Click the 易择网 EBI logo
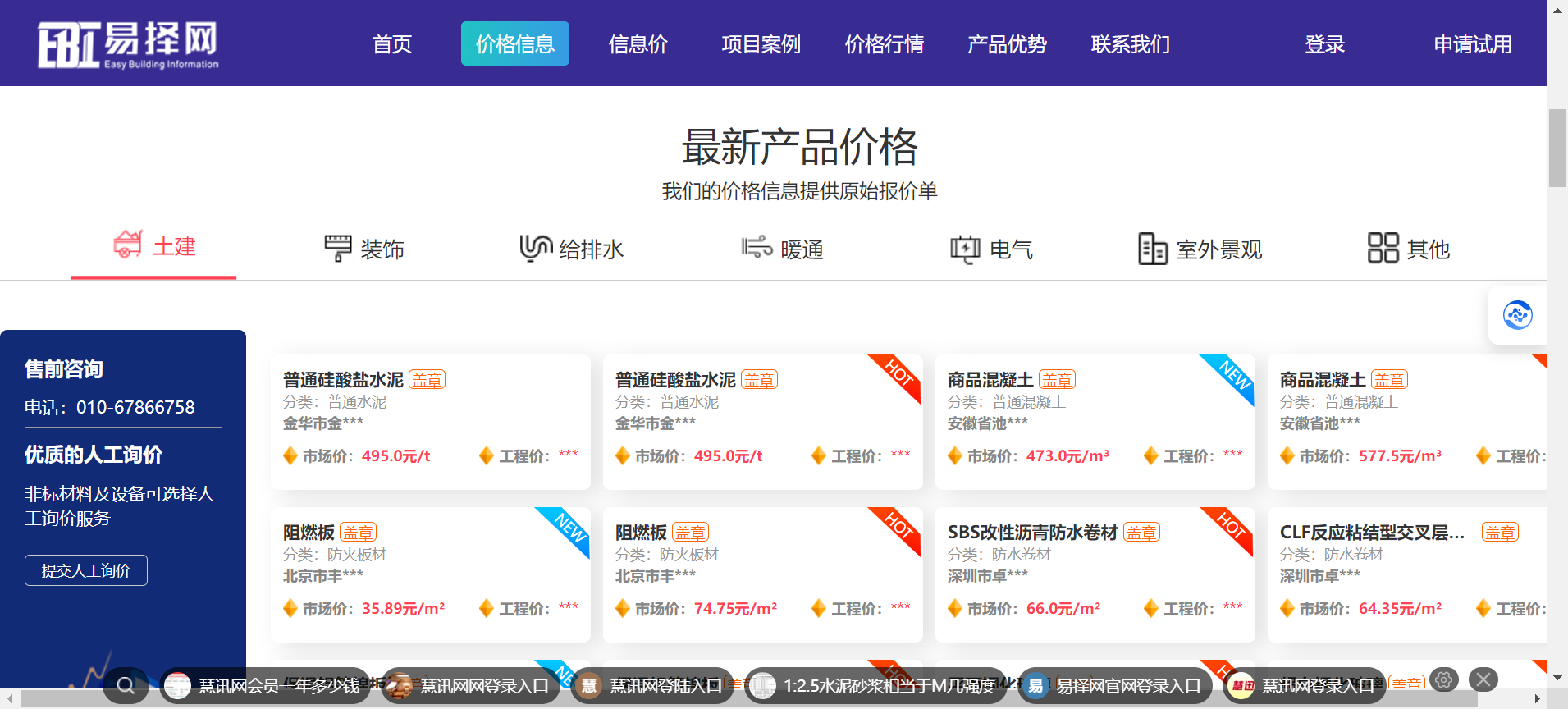The image size is (1568, 709). pyautogui.click(x=128, y=44)
